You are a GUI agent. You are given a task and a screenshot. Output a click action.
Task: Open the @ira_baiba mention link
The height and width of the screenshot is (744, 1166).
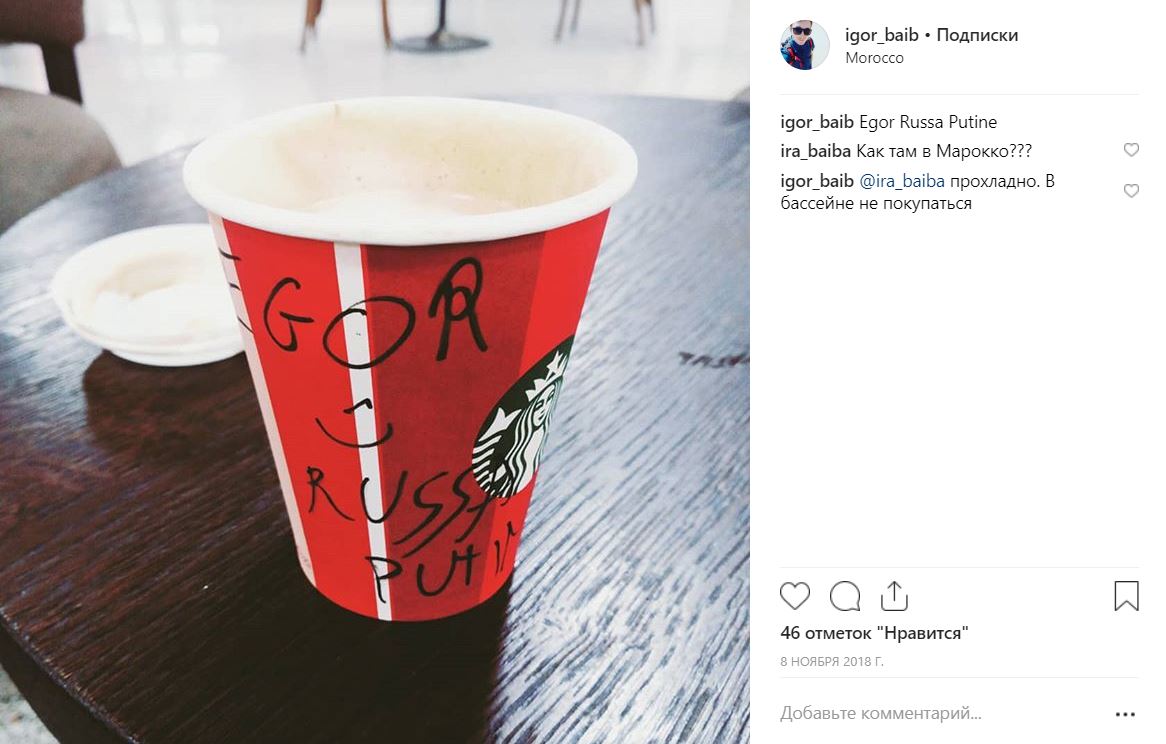(x=902, y=181)
